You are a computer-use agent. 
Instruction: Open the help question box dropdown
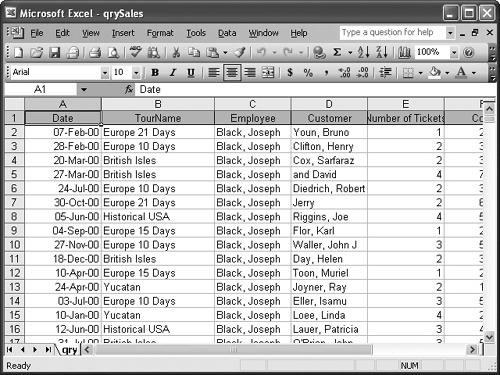(x=450, y=33)
